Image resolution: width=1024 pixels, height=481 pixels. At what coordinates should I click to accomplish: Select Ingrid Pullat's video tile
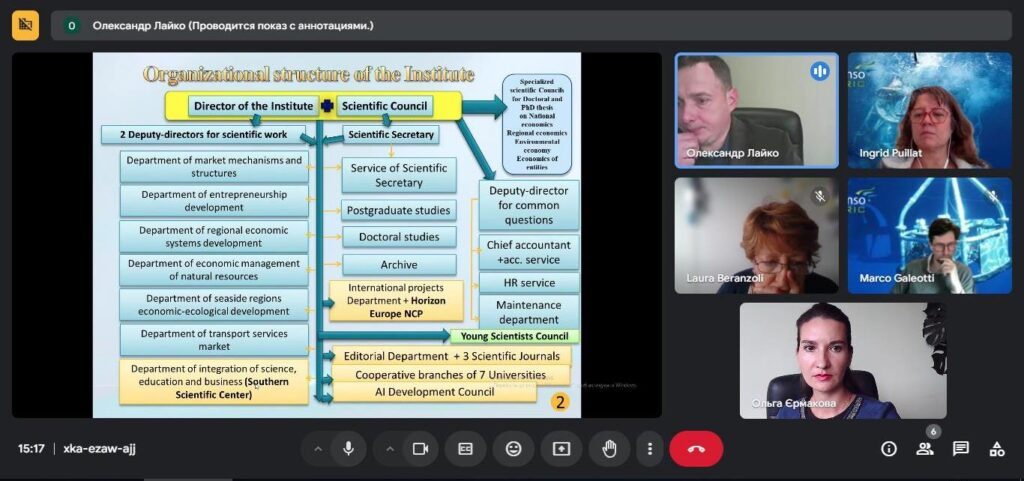pyautogui.click(x=915, y=110)
